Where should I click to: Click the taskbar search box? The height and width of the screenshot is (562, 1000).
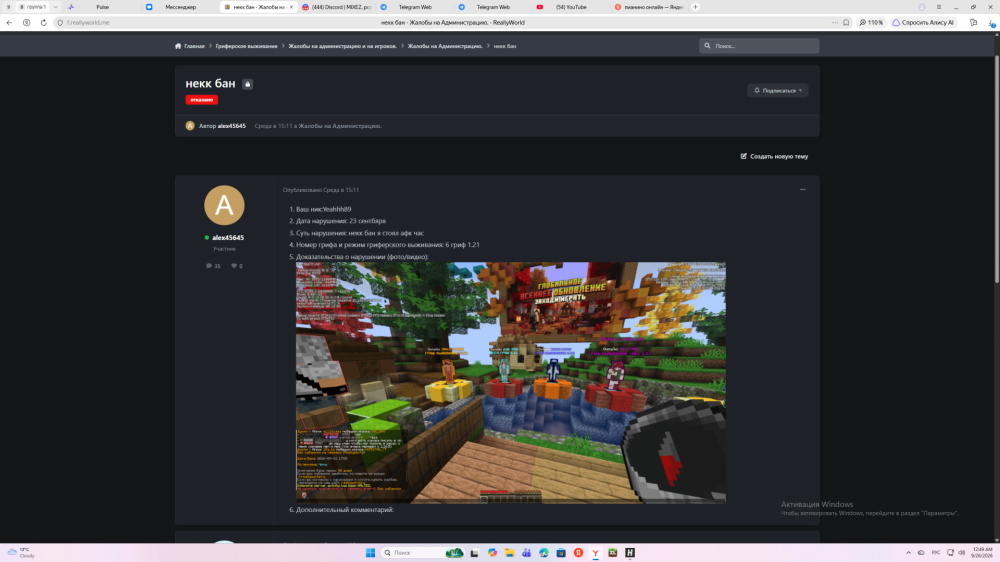pyautogui.click(x=422, y=553)
